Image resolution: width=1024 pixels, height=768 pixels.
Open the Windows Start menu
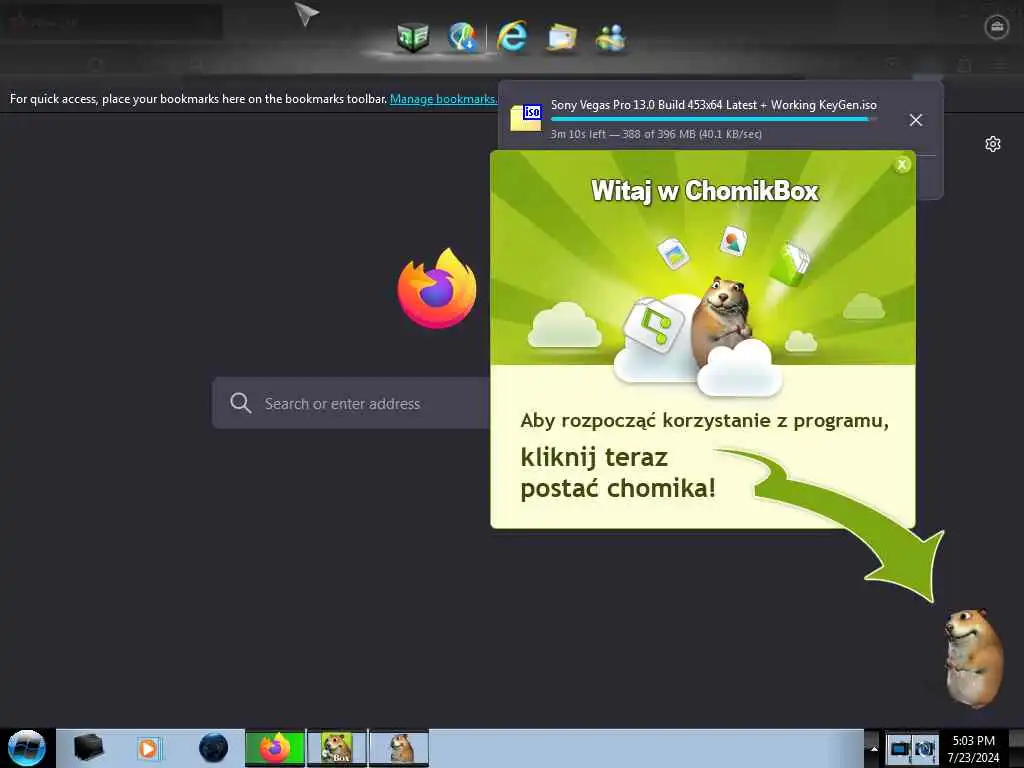point(26,748)
